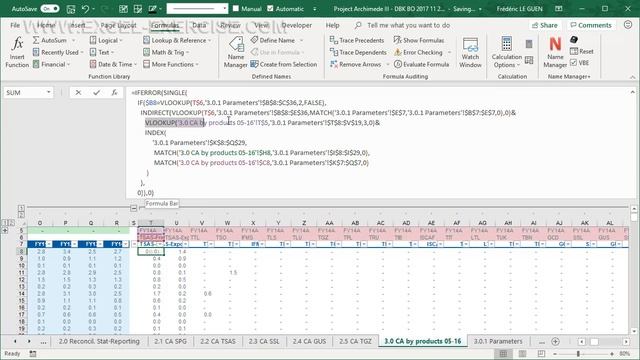
Task: Open the 2.1 CA SPG sheet
Action: point(170,341)
